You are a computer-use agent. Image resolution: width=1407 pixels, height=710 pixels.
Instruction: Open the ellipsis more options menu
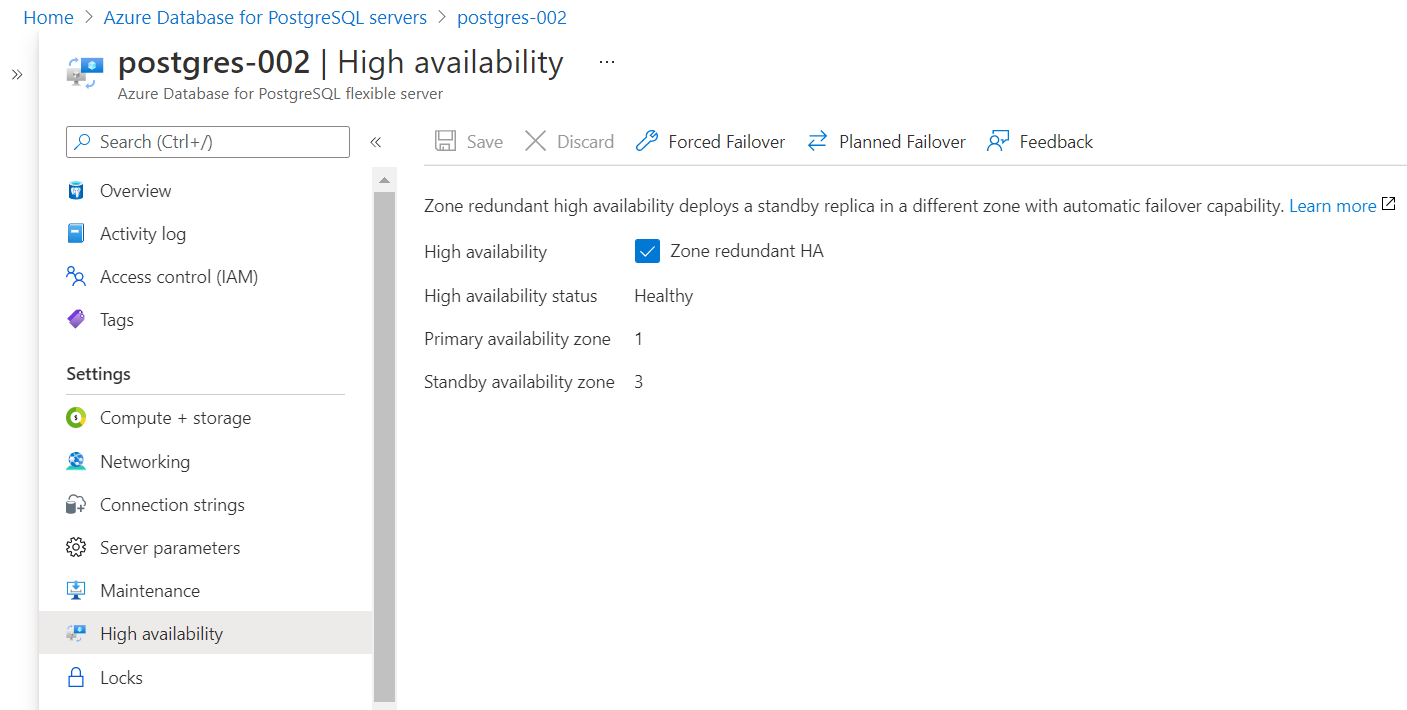(x=606, y=62)
